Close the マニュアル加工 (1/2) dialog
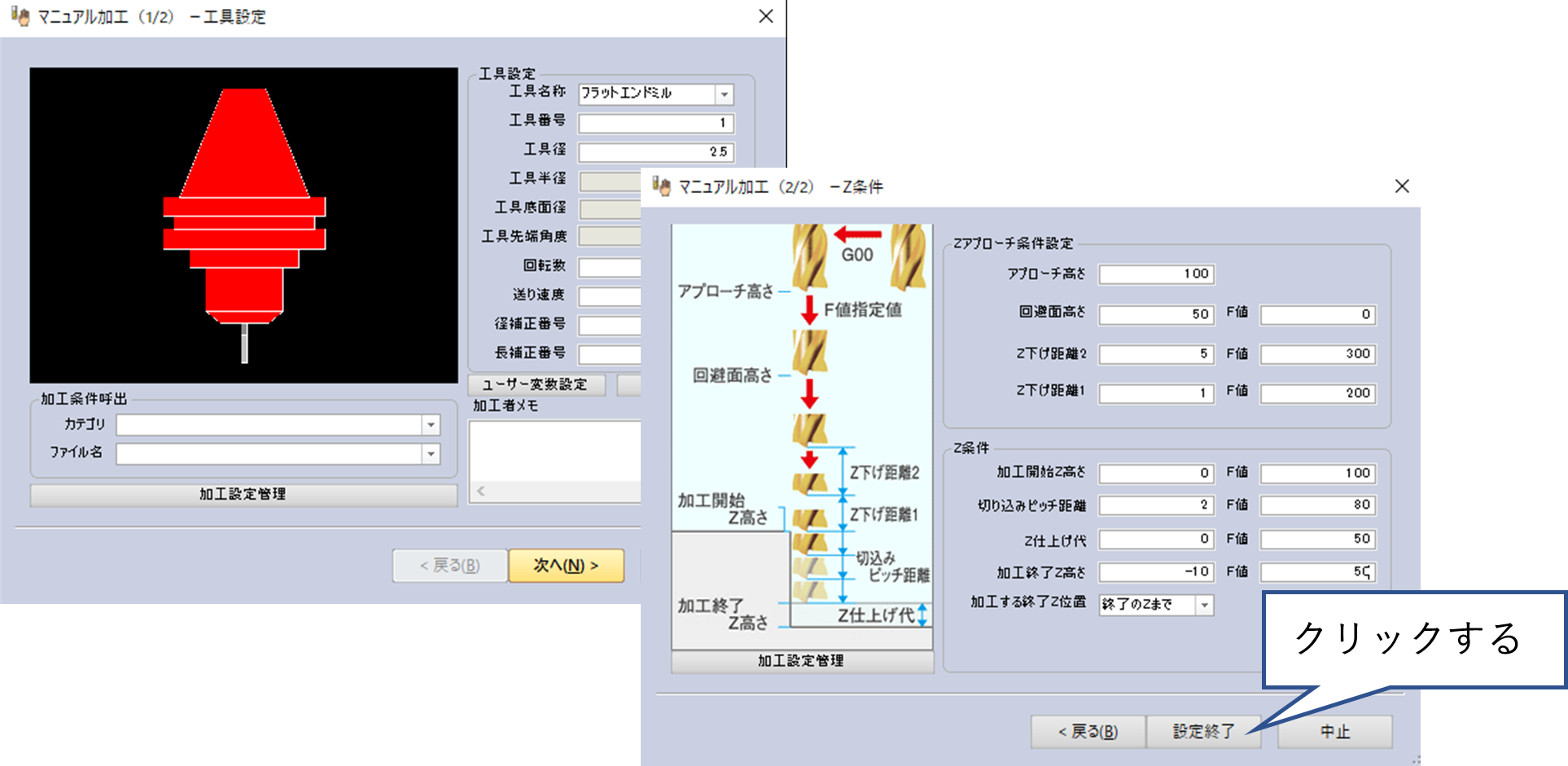1568x766 pixels. [x=766, y=16]
